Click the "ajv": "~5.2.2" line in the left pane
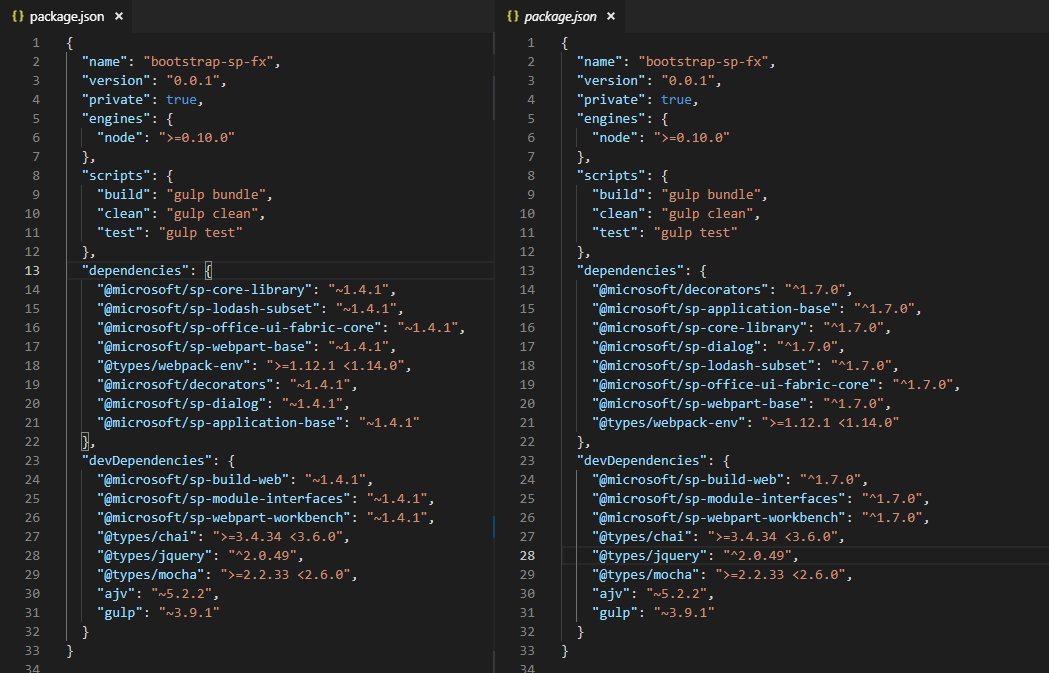1049x673 pixels. tap(158, 594)
